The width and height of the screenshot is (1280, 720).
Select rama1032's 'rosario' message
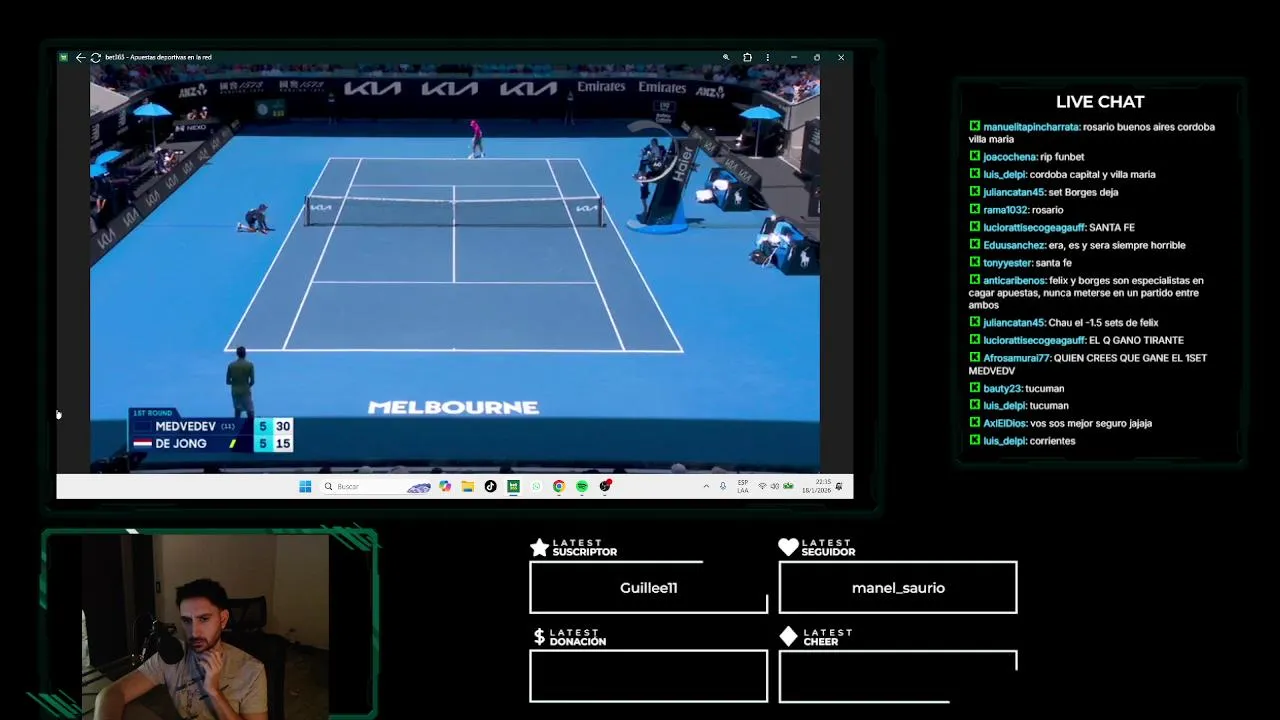click(x=1016, y=210)
